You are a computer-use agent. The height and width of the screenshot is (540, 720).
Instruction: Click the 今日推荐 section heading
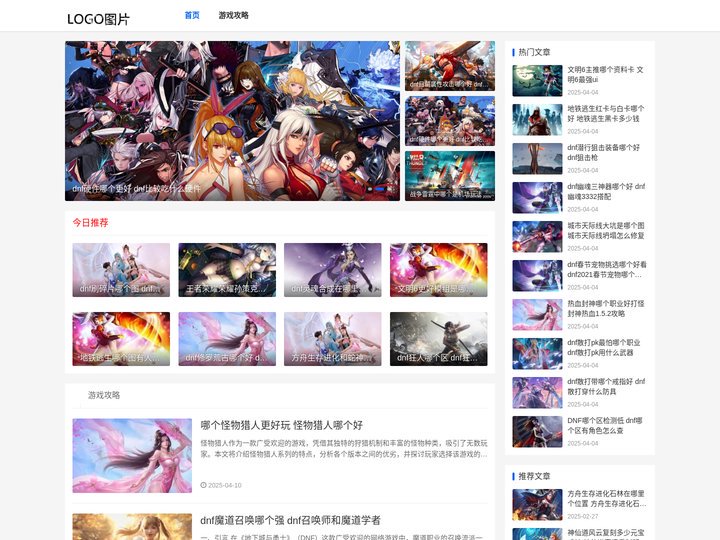[x=90, y=223]
